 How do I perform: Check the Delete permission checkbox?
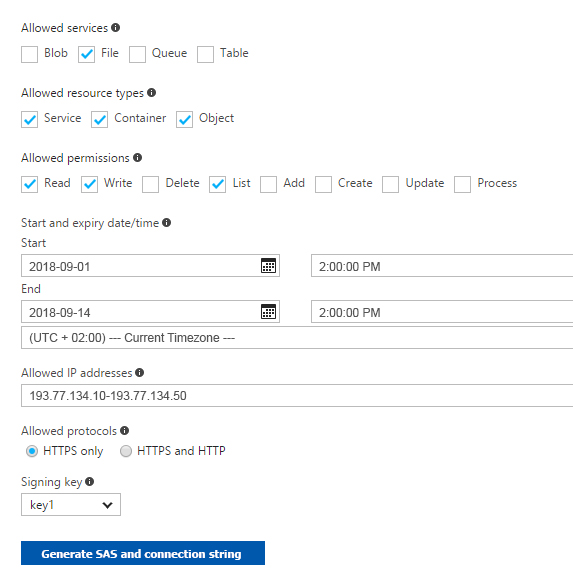151,184
